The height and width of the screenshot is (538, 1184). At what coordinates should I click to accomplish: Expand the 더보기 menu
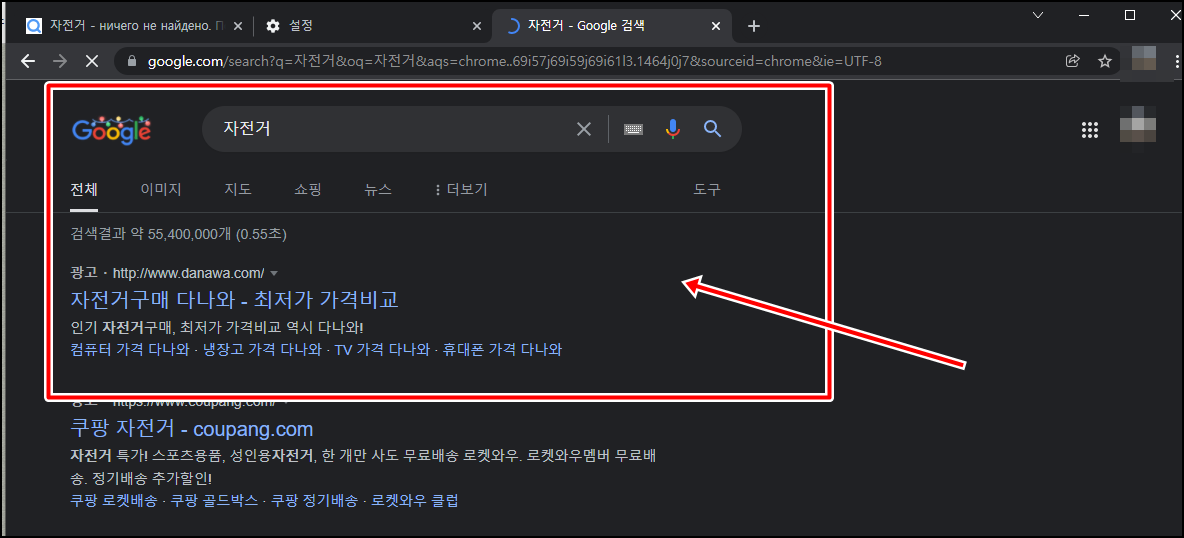[461, 190]
